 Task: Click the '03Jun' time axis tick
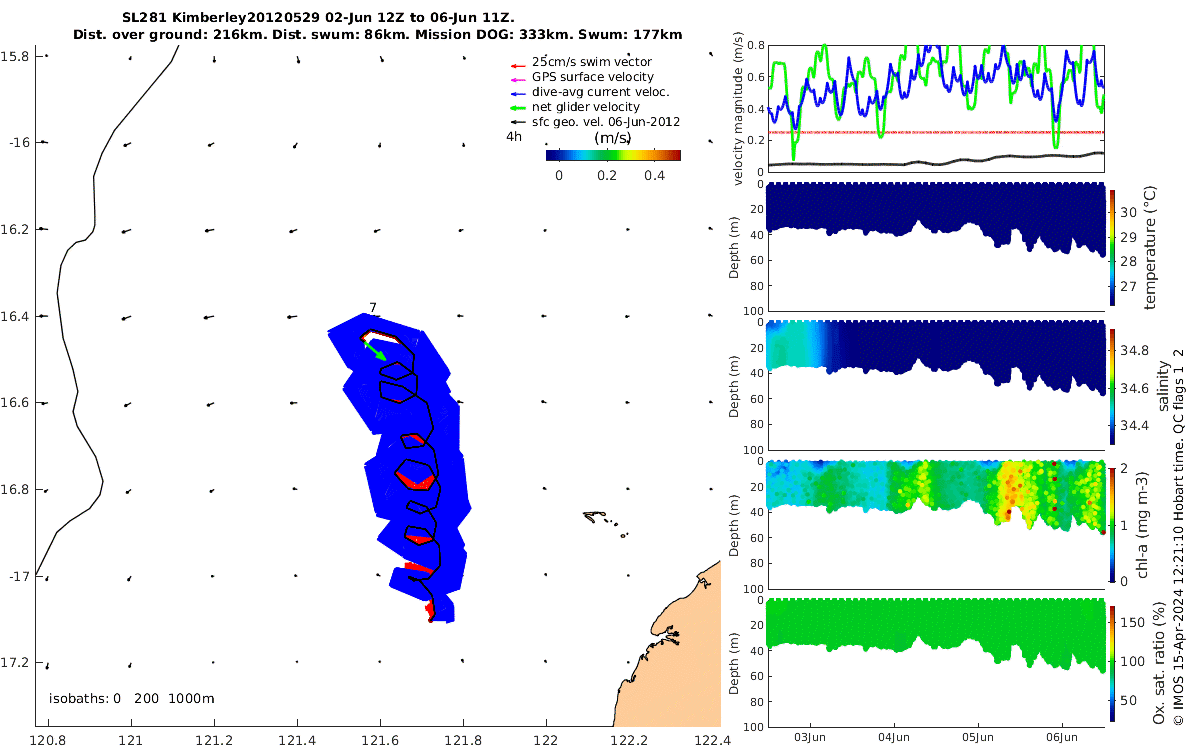(x=809, y=737)
